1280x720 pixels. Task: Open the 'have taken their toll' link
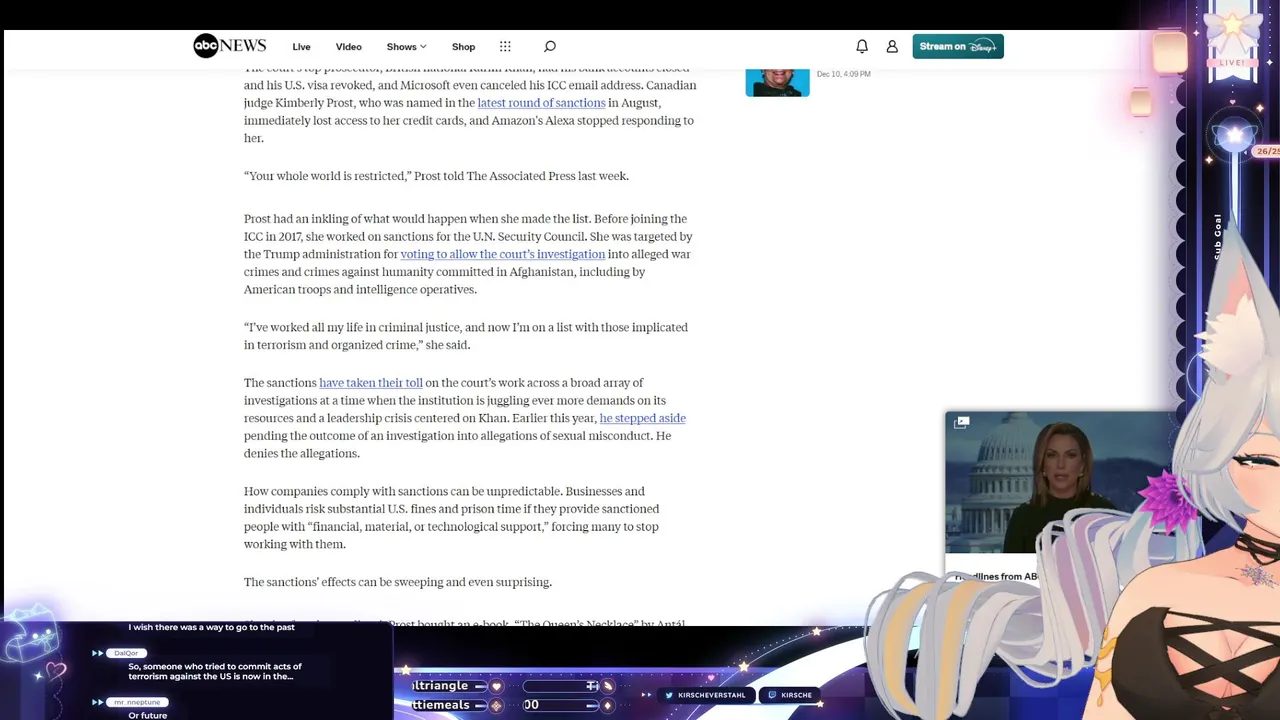click(x=371, y=383)
